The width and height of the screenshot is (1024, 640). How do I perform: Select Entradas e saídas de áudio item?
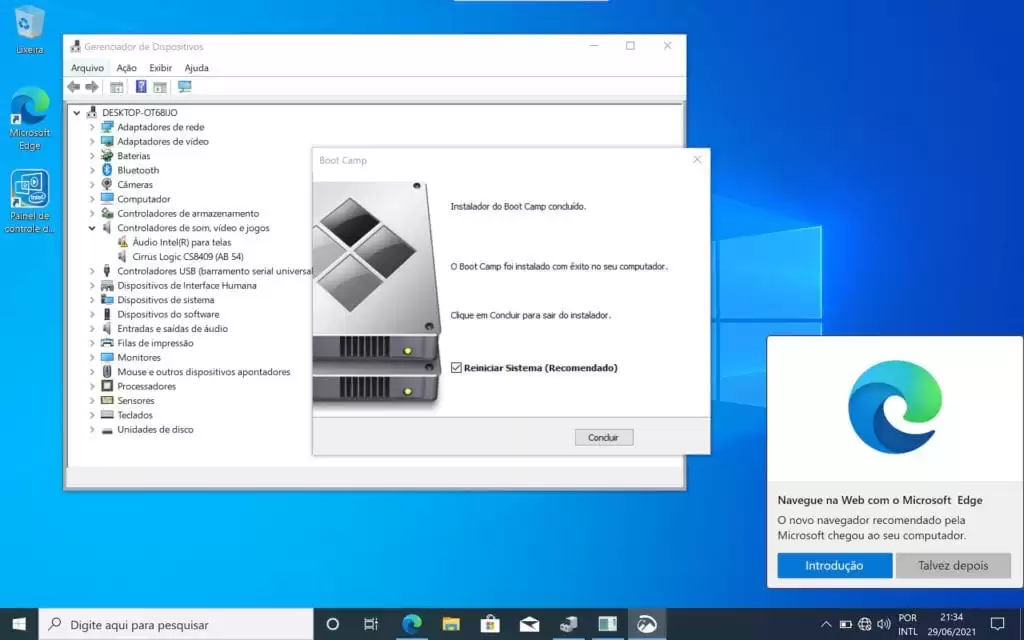[x=172, y=328]
